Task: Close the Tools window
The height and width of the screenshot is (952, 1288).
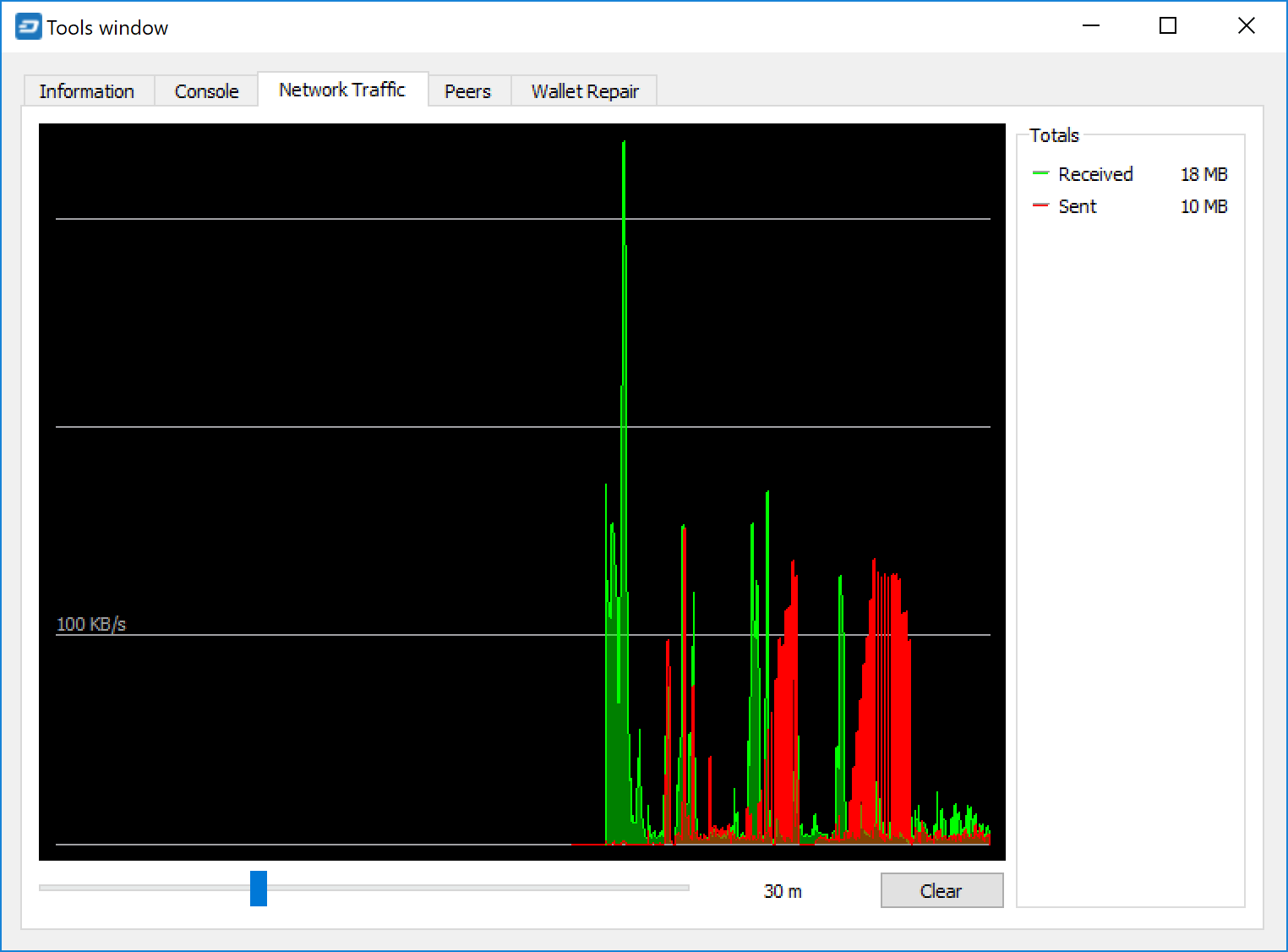Action: click(1247, 26)
